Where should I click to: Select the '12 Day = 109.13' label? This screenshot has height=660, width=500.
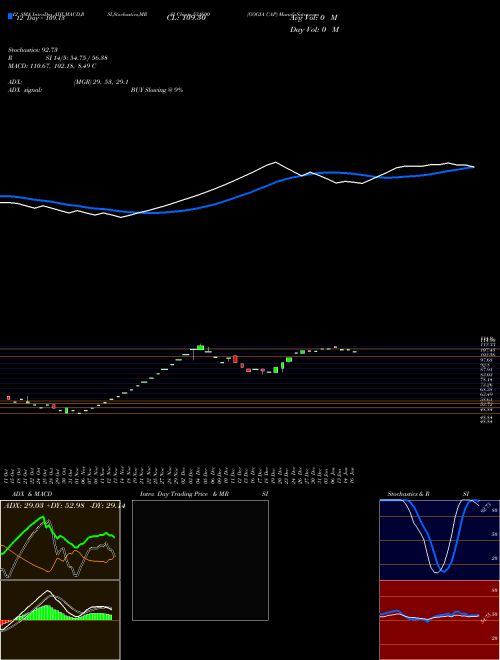[x=40, y=18]
